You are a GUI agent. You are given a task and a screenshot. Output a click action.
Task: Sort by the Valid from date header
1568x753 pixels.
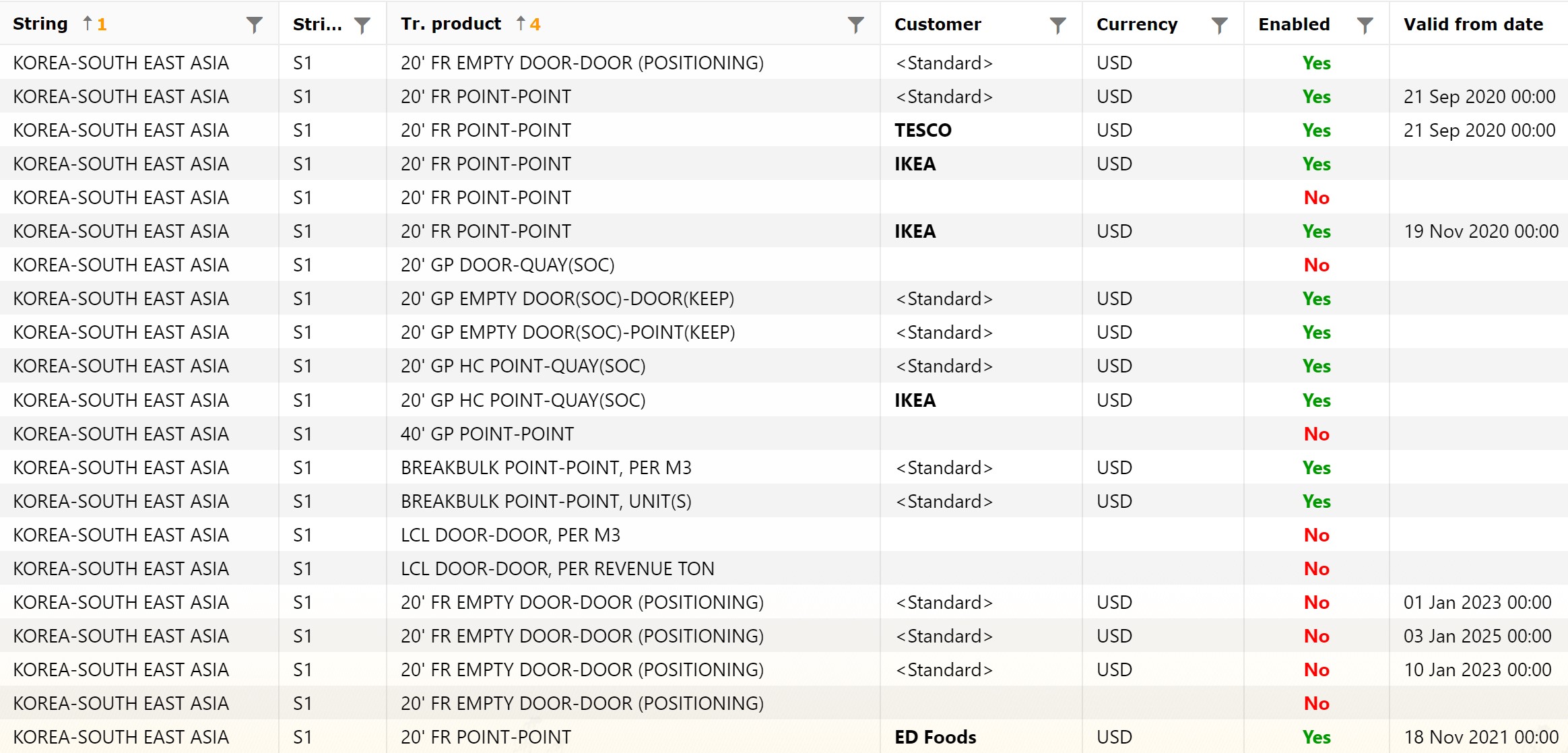(x=1473, y=24)
